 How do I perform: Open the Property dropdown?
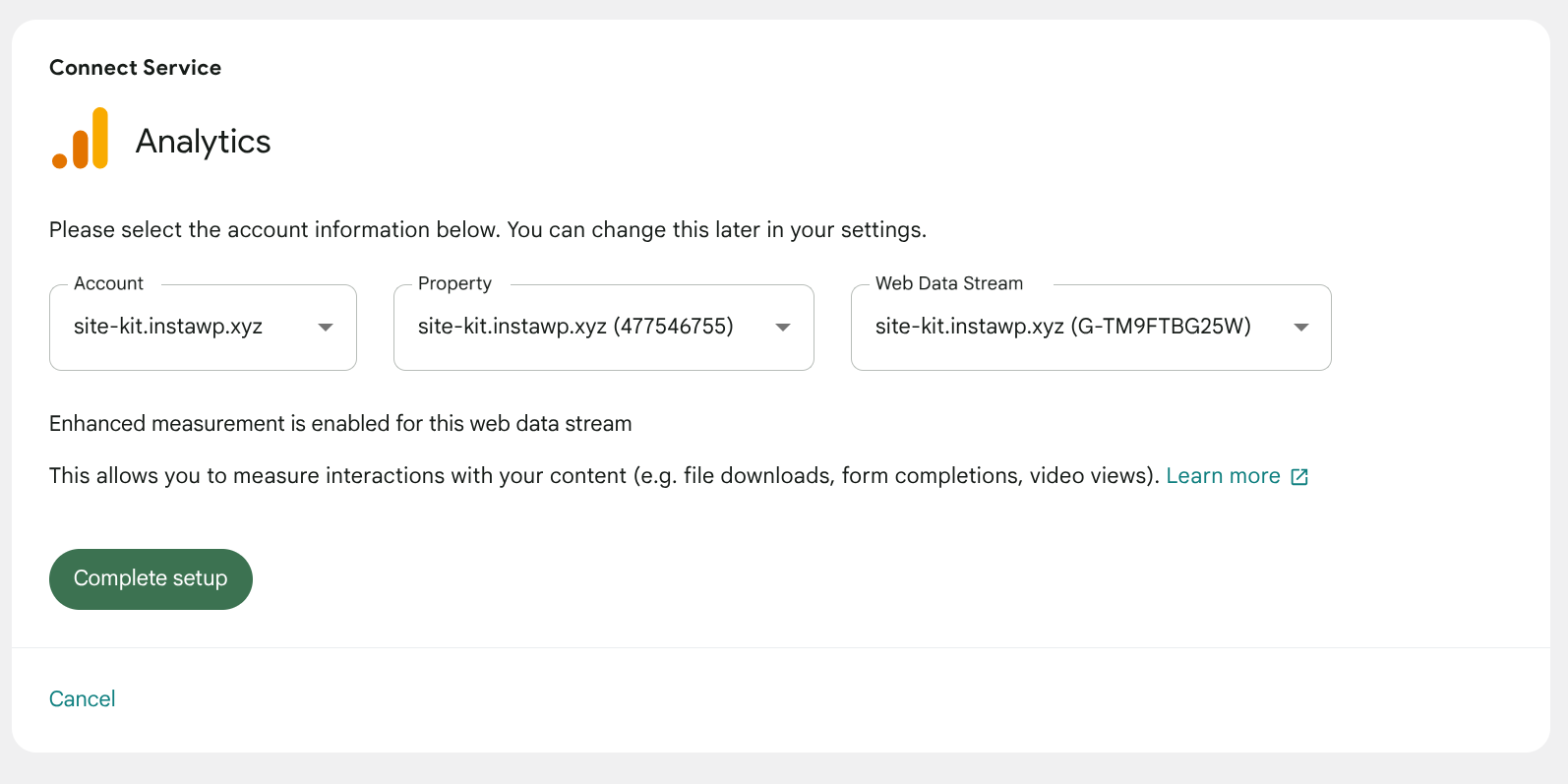604,328
